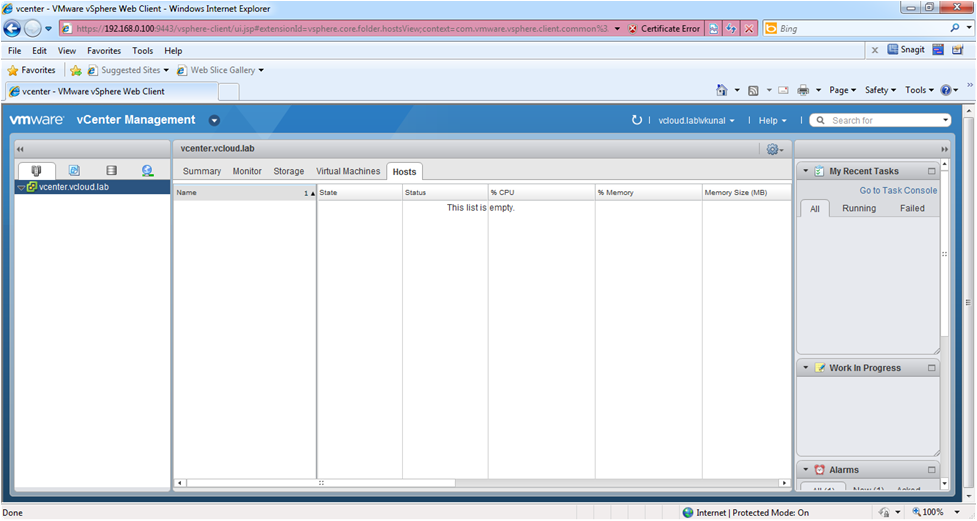Maximize the My Recent Tasks panel
977x521 pixels.
click(x=932, y=171)
